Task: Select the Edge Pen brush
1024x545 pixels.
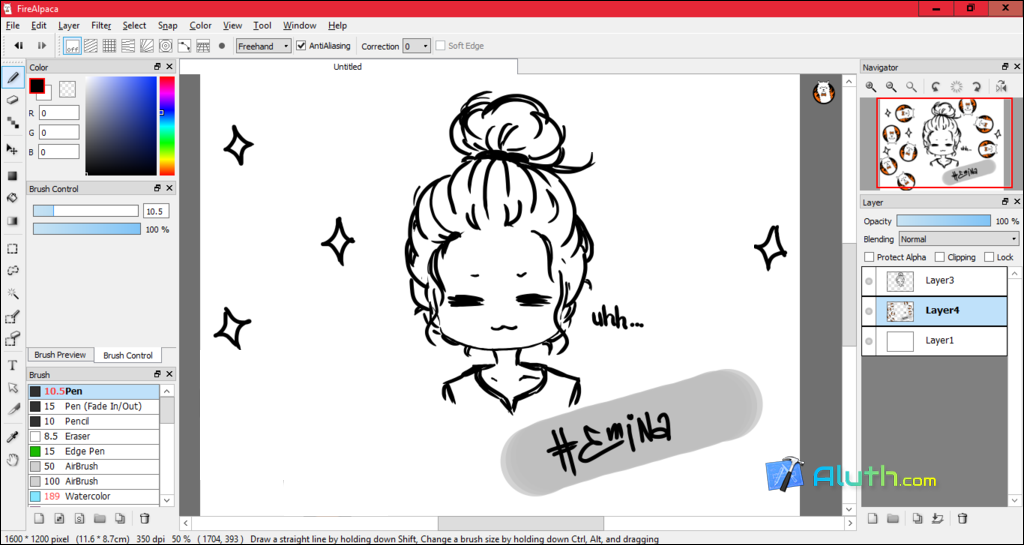Action: coord(93,452)
